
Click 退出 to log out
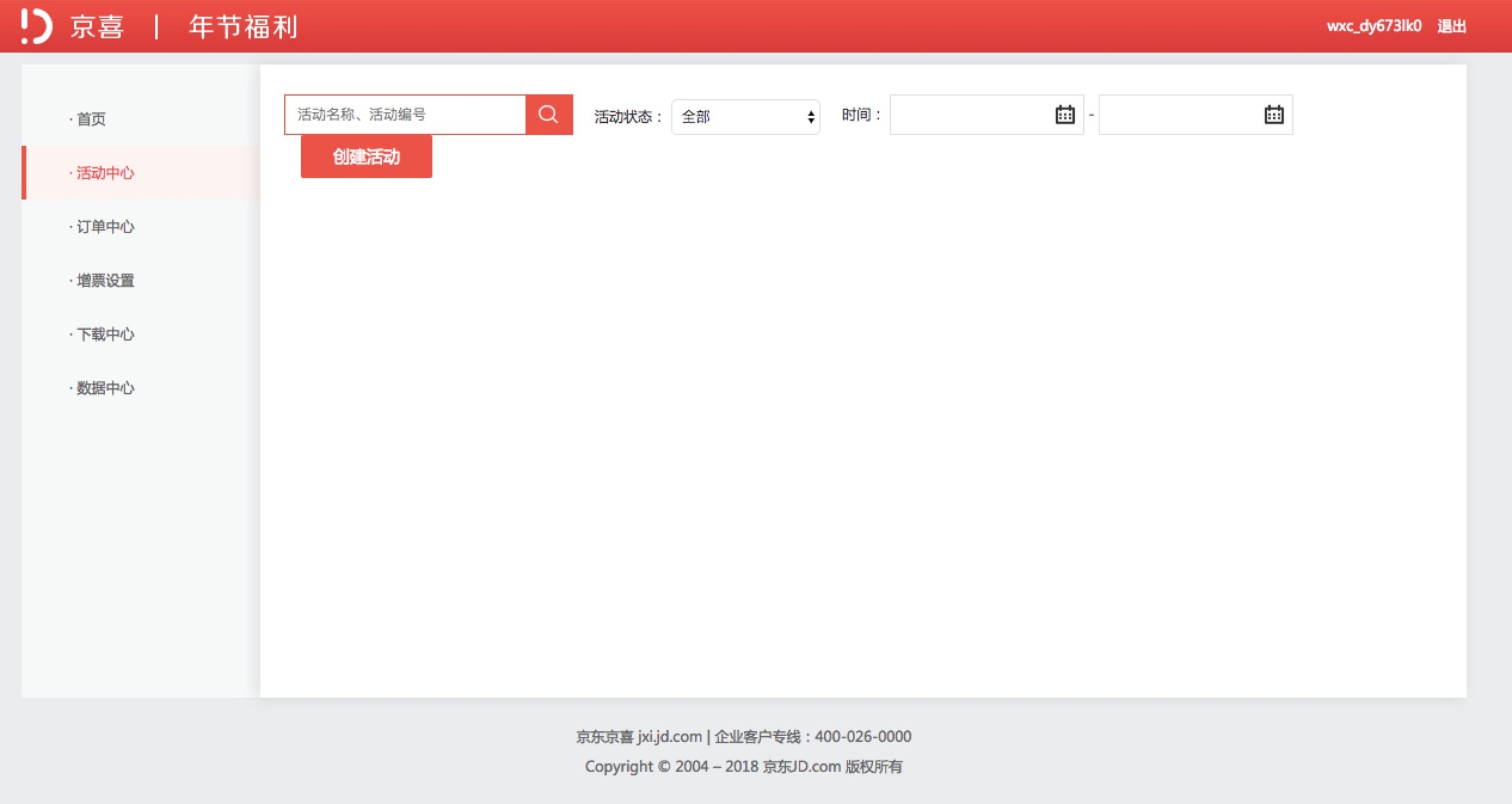pyautogui.click(x=1452, y=27)
